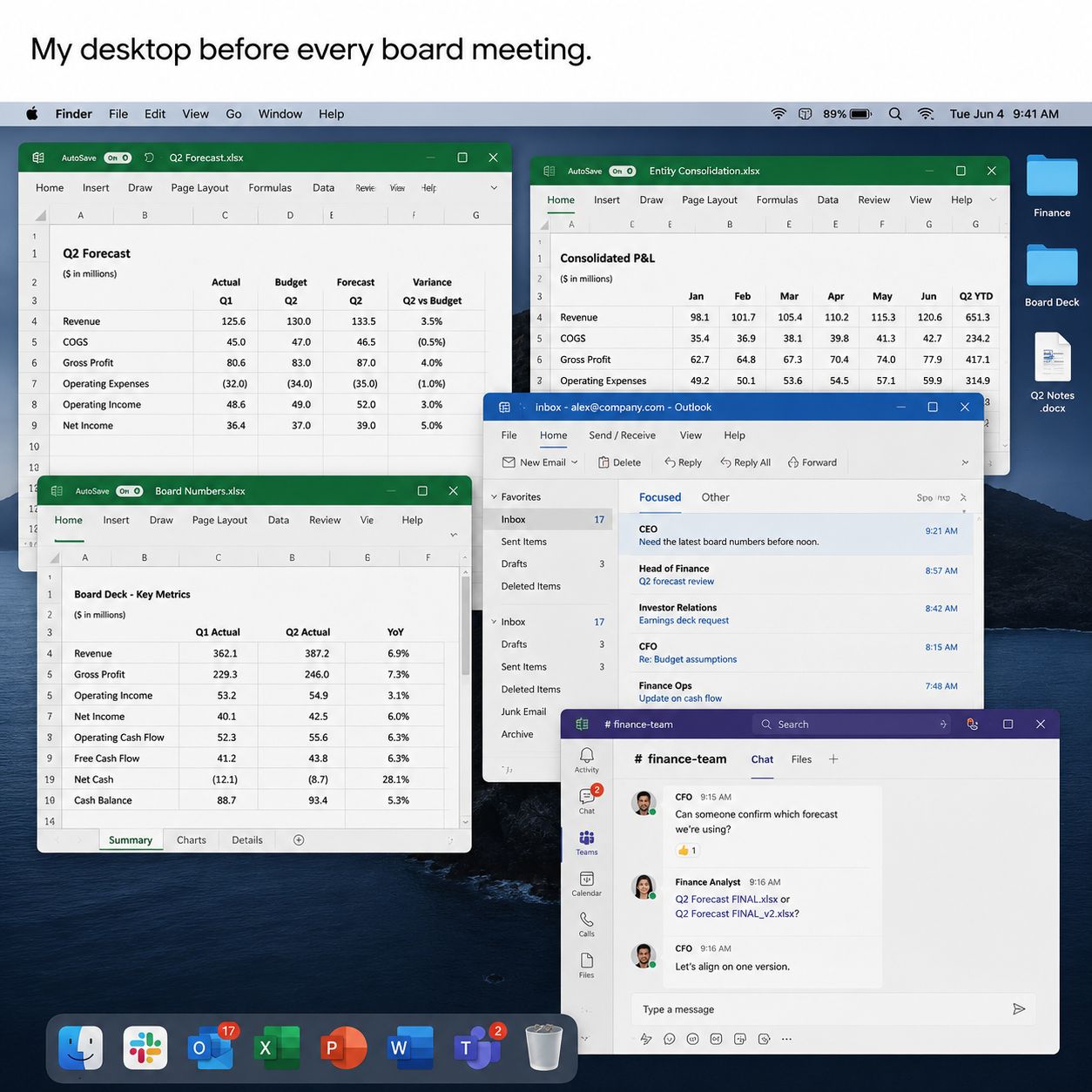Open the New Email dropdown arrow
The image size is (1092, 1092).
coord(575,462)
